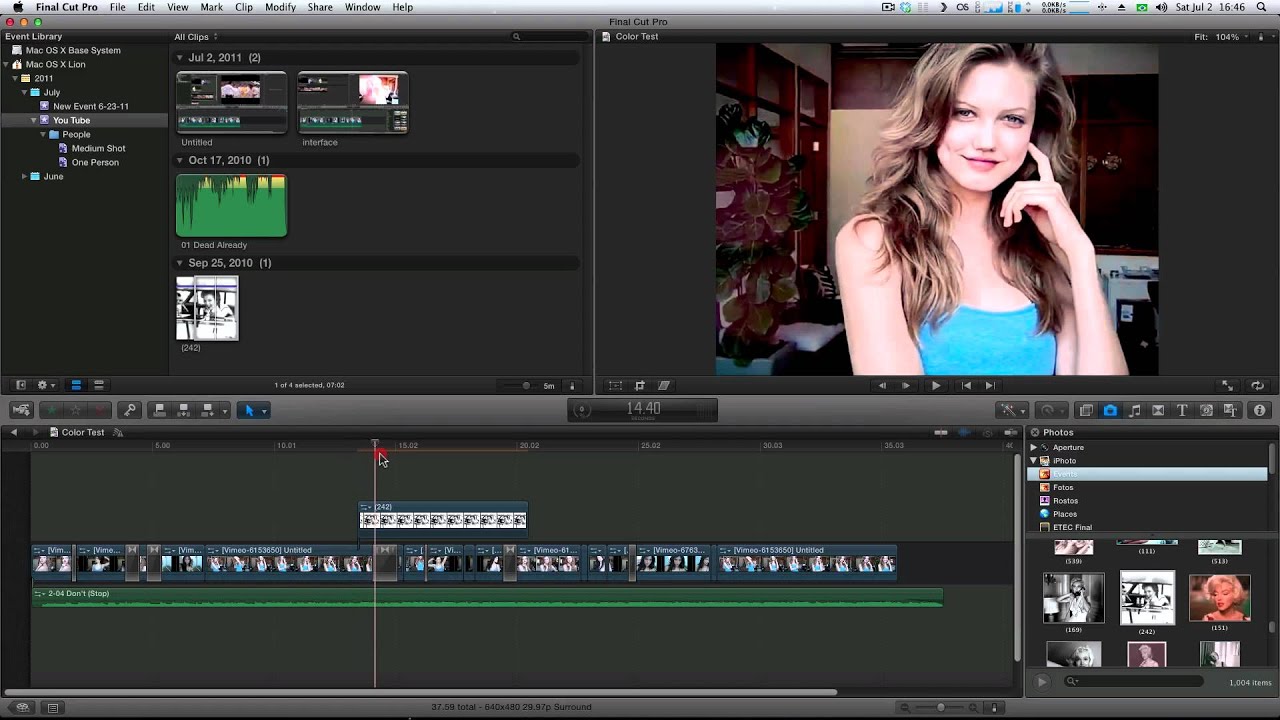
Task: Mark clip as Favorite with green star
Action: click(x=51, y=410)
